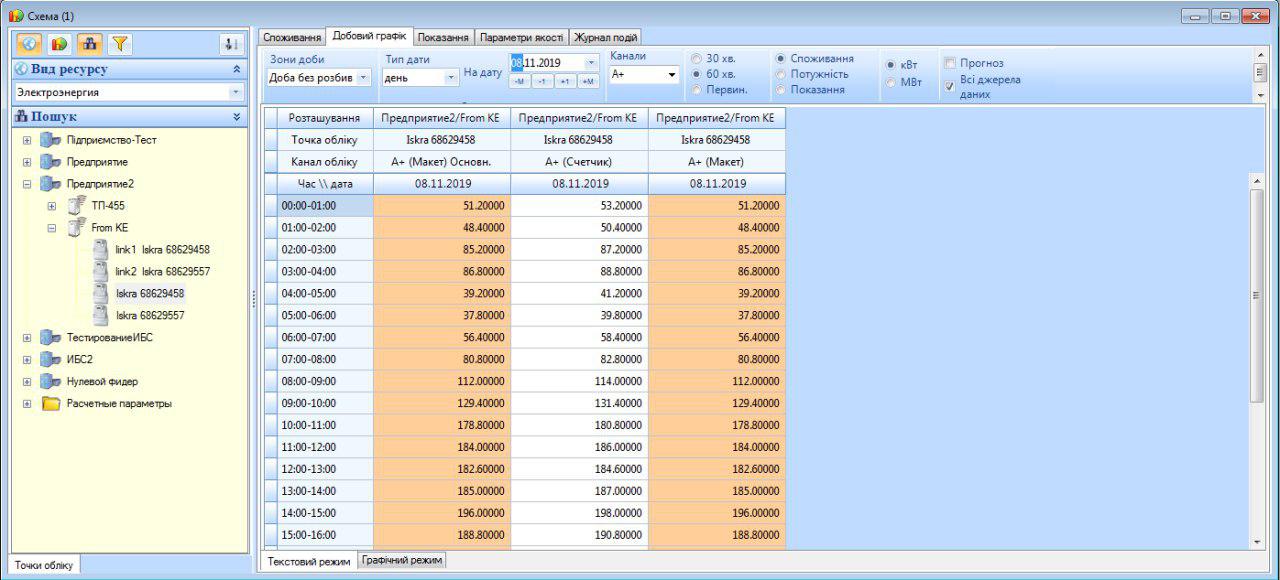The width and height of the screenshot is (1280, 580).
Task: Open the Электроэнергия resource dropdown
Action: [x=236, y=92]
